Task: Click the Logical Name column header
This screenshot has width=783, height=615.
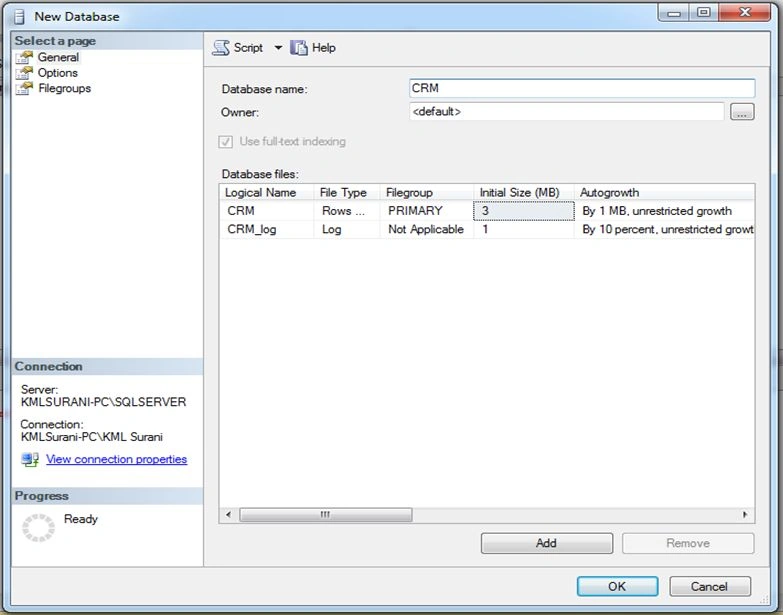Action: tap(266, 193)
